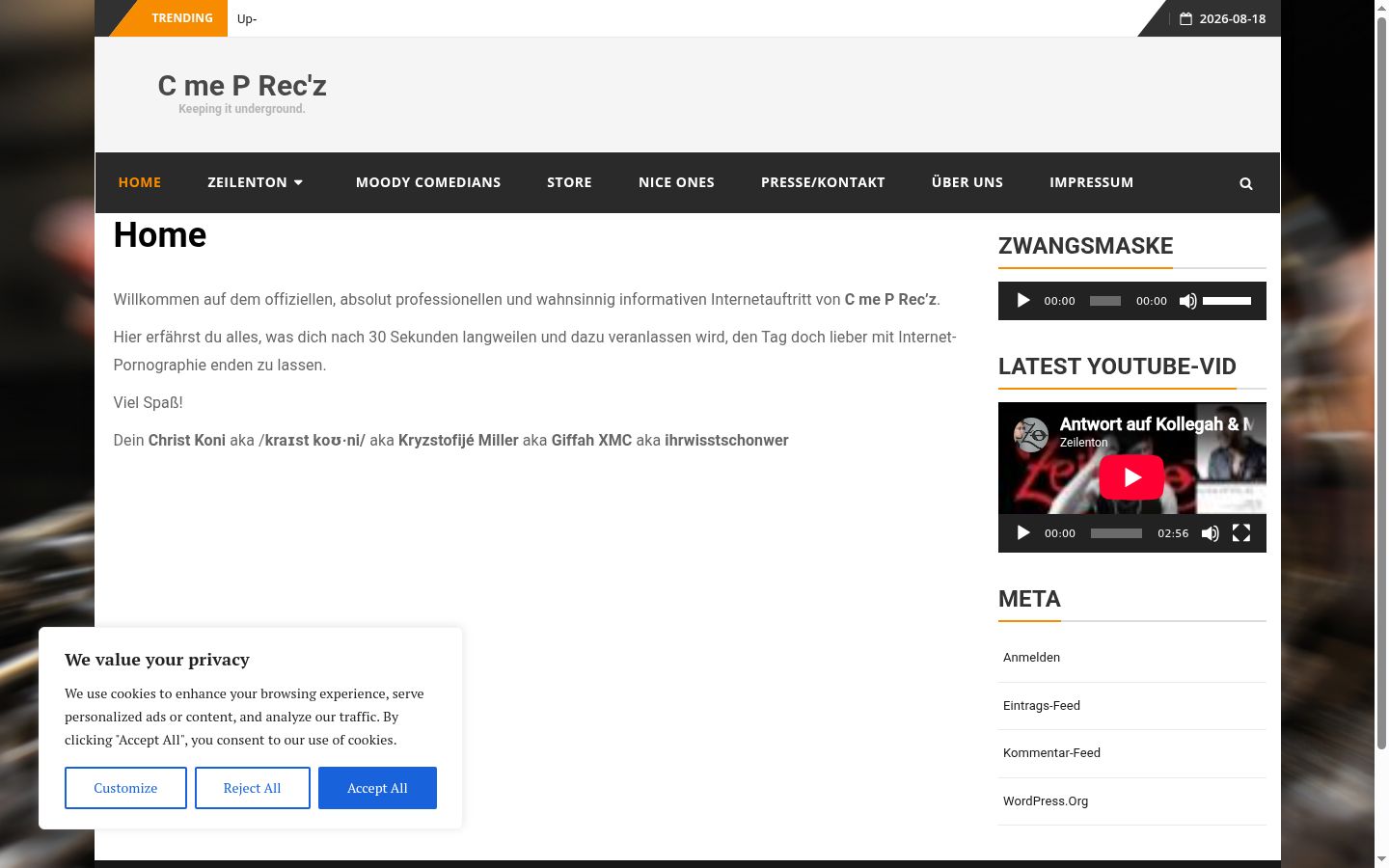The height and width of the screenshot is (868, 1389).
Task: Enter fullscreen on the YouTube video
Action: (1241, 533)
